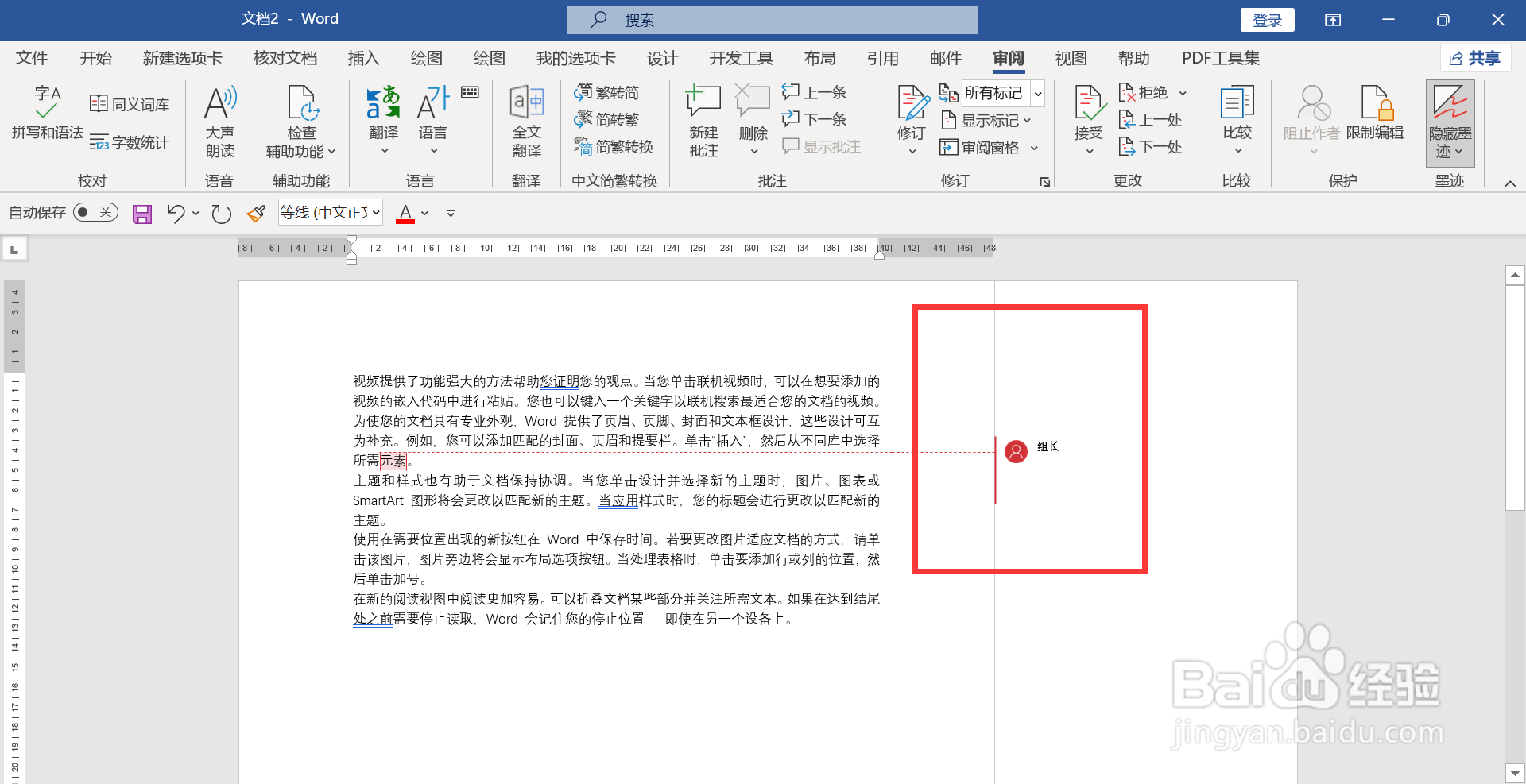This screenshot has width=1526, height=784.
Task: Convert text with 繁转简
Action: [607, 93]
